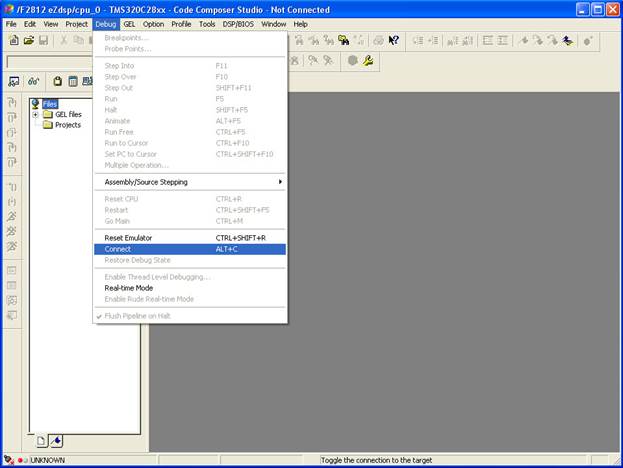Click Restore Debug State menu entry
623x468 pixels.
(x=190, y=260)
